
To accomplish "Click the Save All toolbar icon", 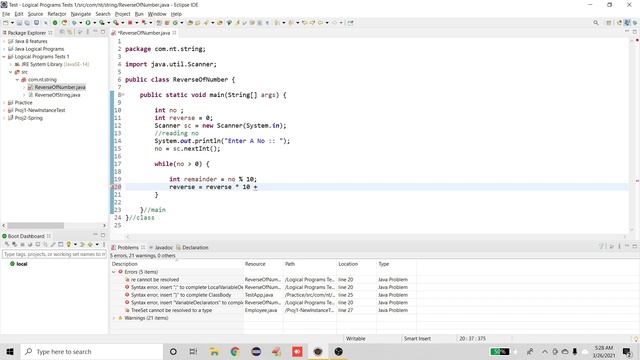I will tap(27, 23).
